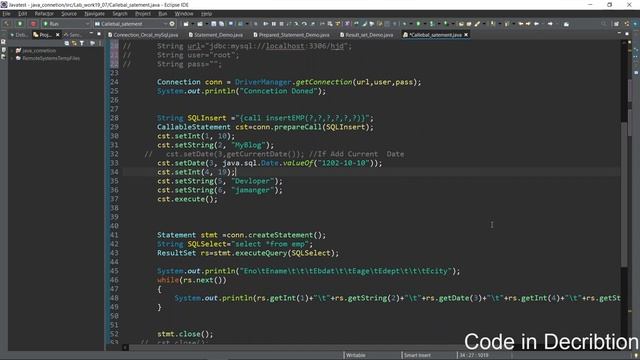The width and height of the screenshot is (640, 360).
Task: Click the New file toolbar icon
Action: (x=186, y=24)
